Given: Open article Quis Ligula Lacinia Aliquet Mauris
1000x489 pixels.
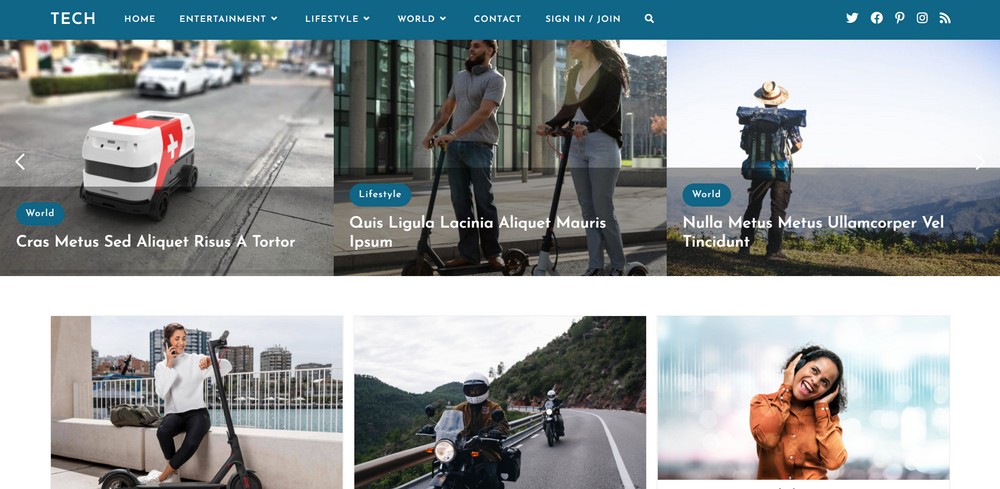Looking at the screenshot, I should coord(478,232).
